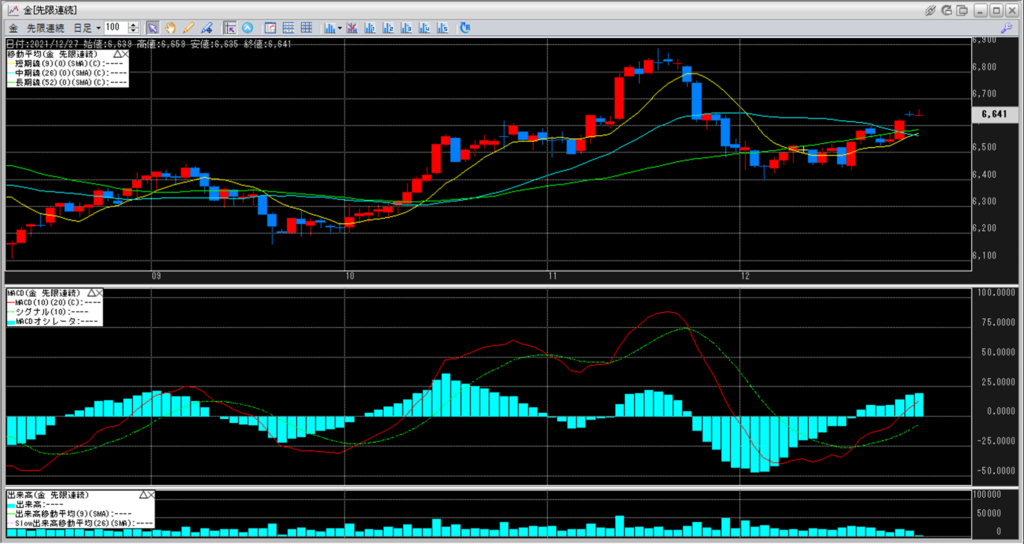Image resolution: width=1024 pixels, height=544 pixels.
Task: Activate the hand pan tool
Action: [x=170, y=27]
